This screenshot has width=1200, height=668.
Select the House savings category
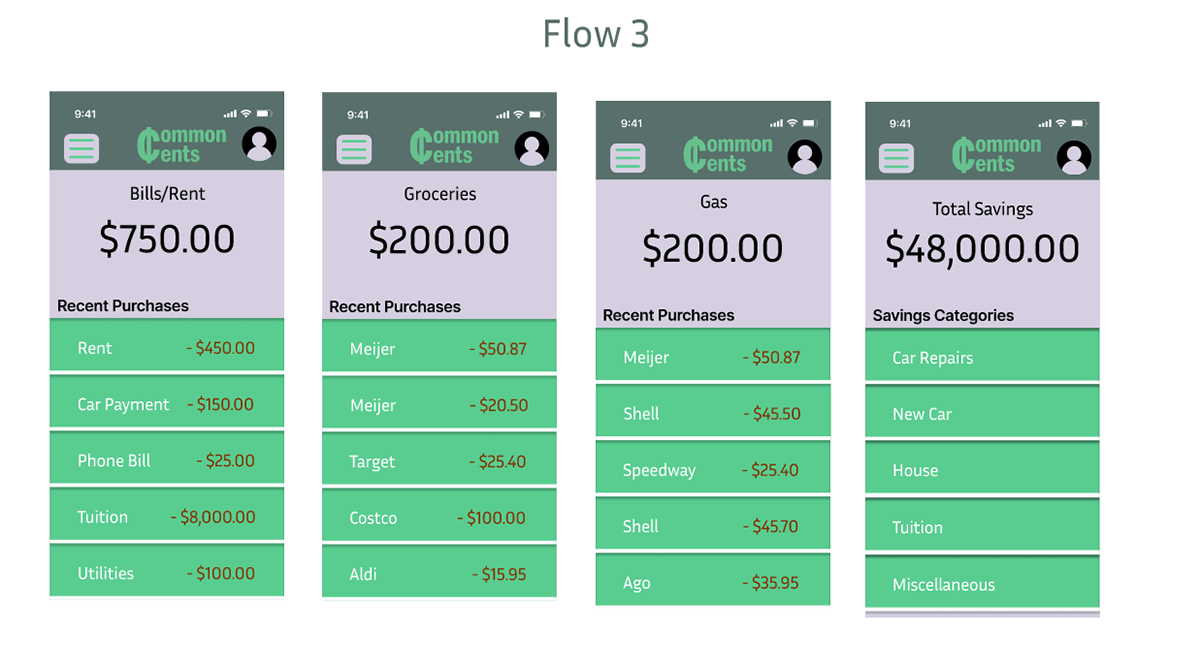tap(982, 468)
